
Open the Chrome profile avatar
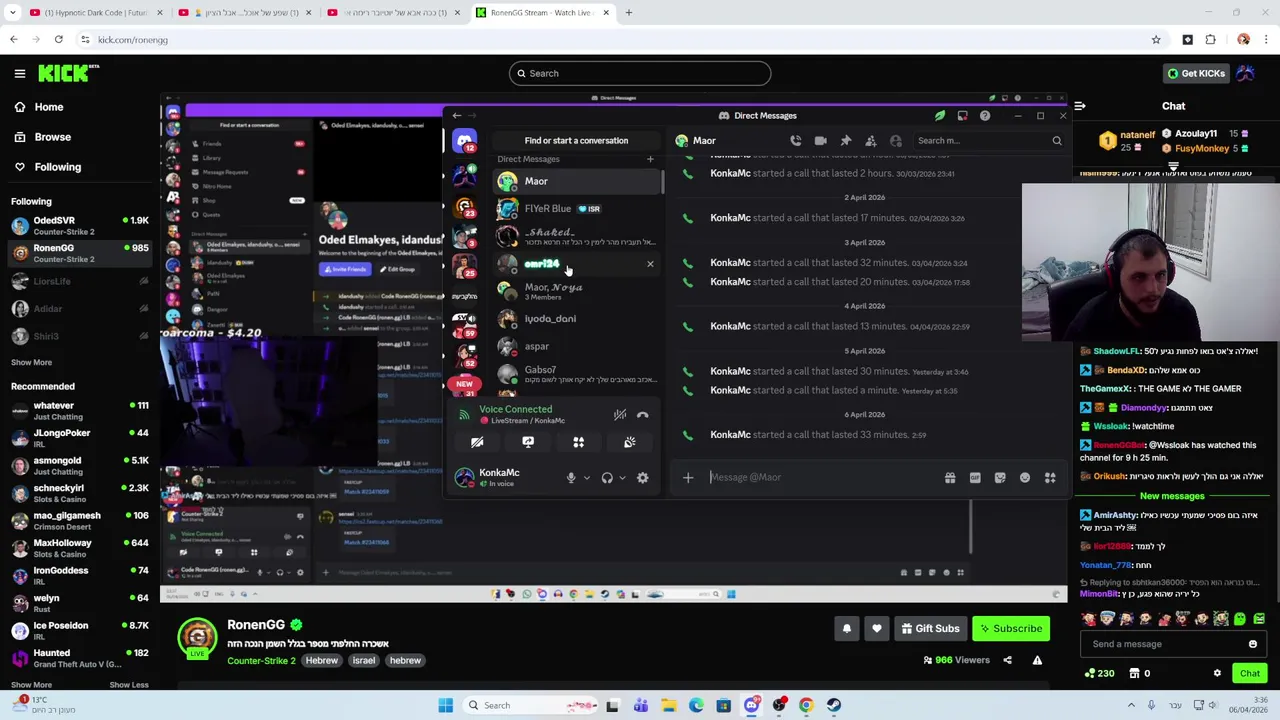pyautogui.click(x=1243, y=40)
